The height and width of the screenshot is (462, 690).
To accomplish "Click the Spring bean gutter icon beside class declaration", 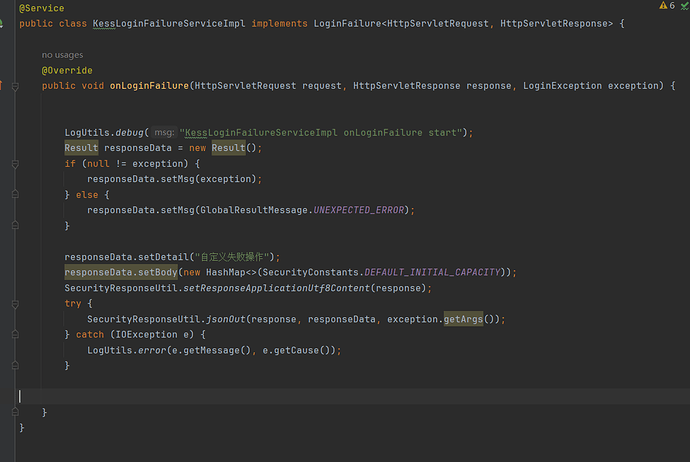I will pos(3,21).
